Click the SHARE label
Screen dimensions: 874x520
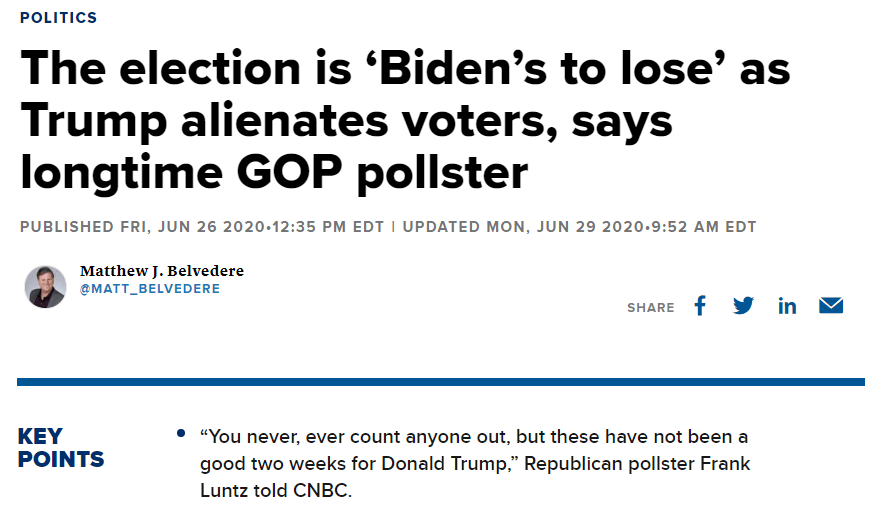click(x=651, y=308)
